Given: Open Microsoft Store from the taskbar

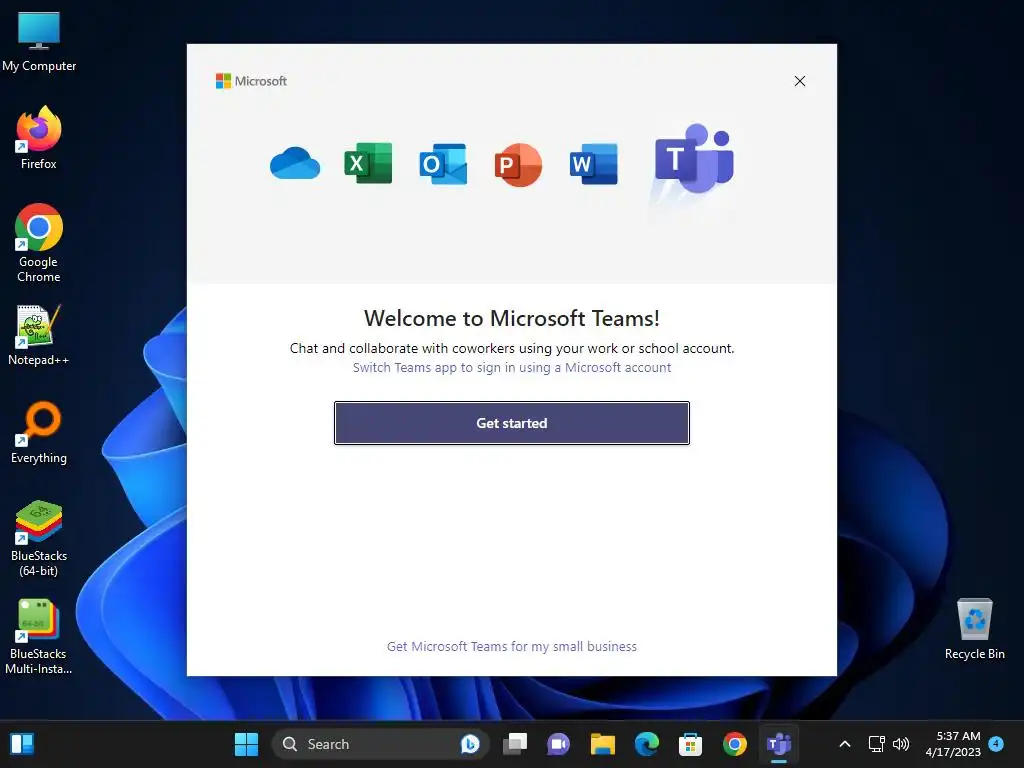Looking at the screenshot, I should click(690, 744).
